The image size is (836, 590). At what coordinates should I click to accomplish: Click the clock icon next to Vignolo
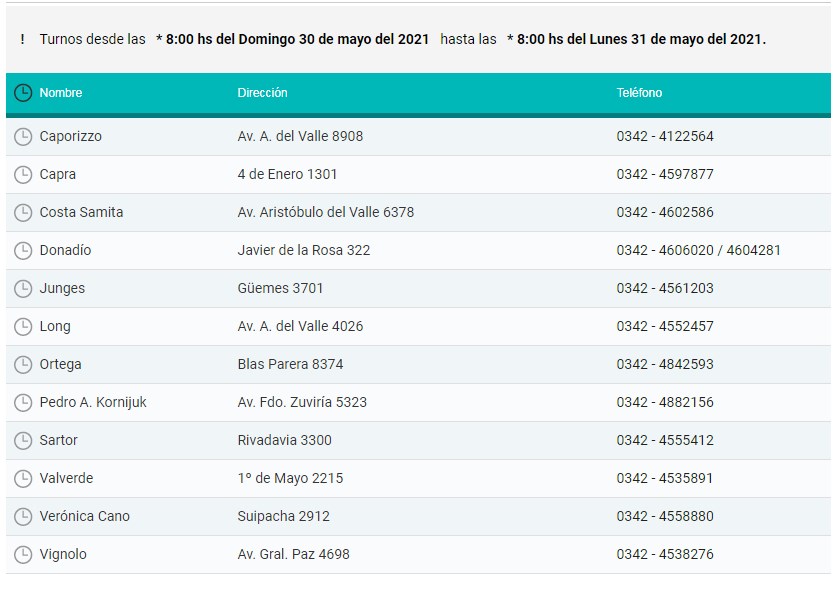click(23, 554)
